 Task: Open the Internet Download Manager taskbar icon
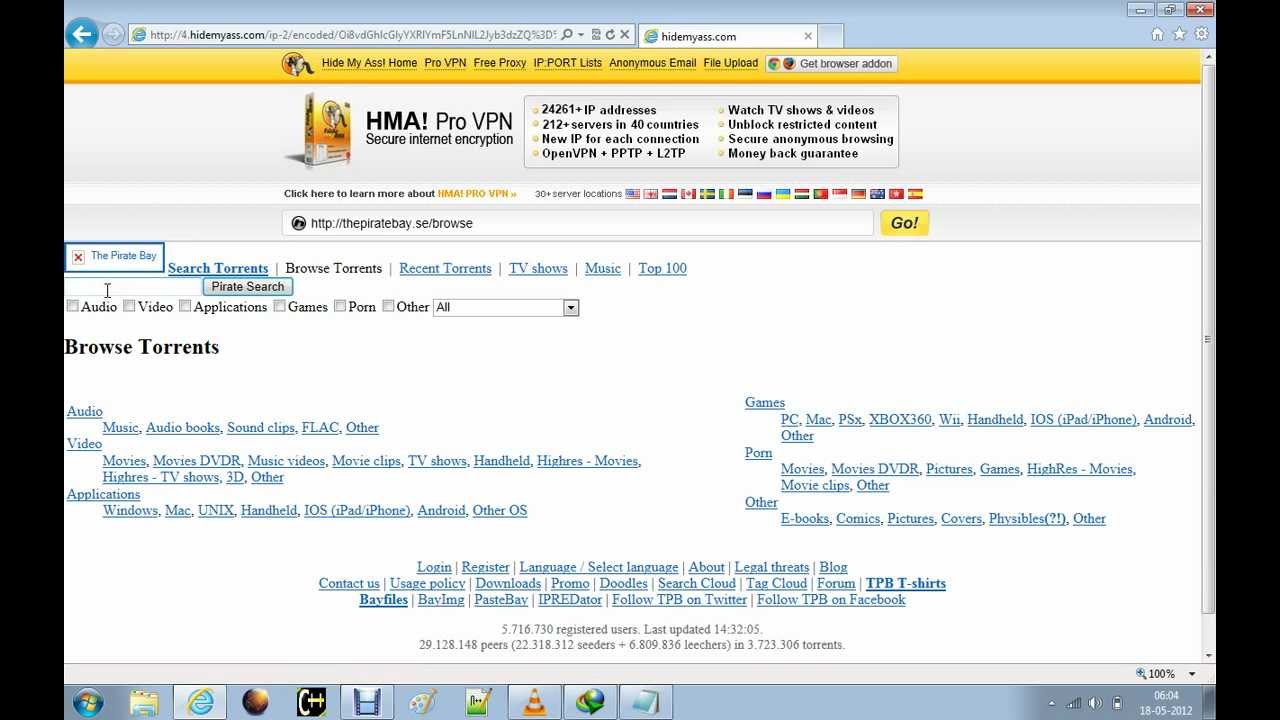click(590, 702)
